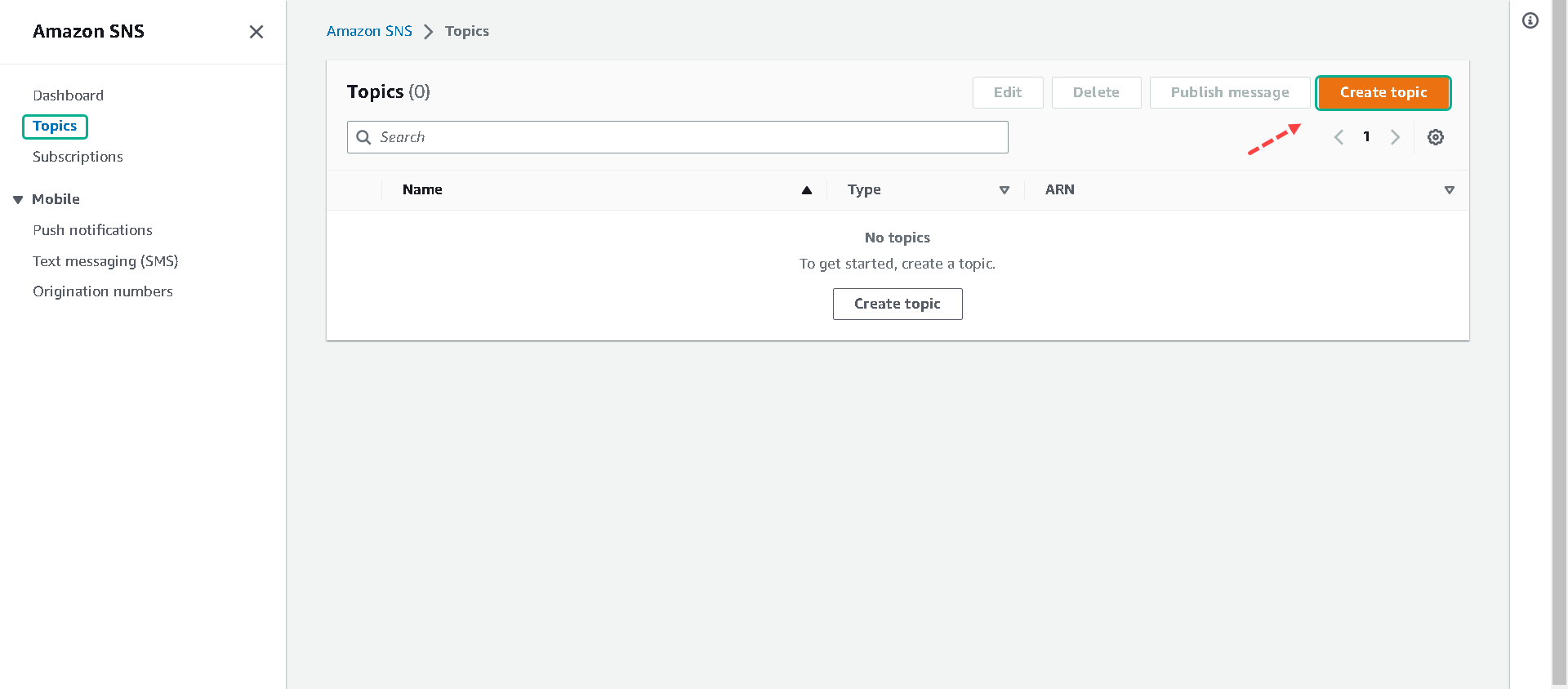The width and height of the screenshot is (1568, 689).
Task: Open Origination numbers page
Action: pyautogui.click(x=103, y=291)
